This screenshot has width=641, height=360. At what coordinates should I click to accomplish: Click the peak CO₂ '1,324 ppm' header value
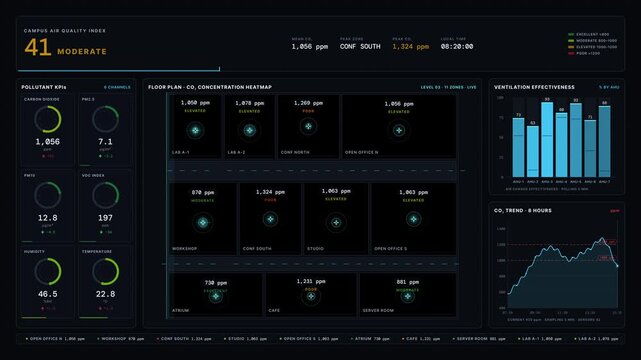click(x=410, y=47)
